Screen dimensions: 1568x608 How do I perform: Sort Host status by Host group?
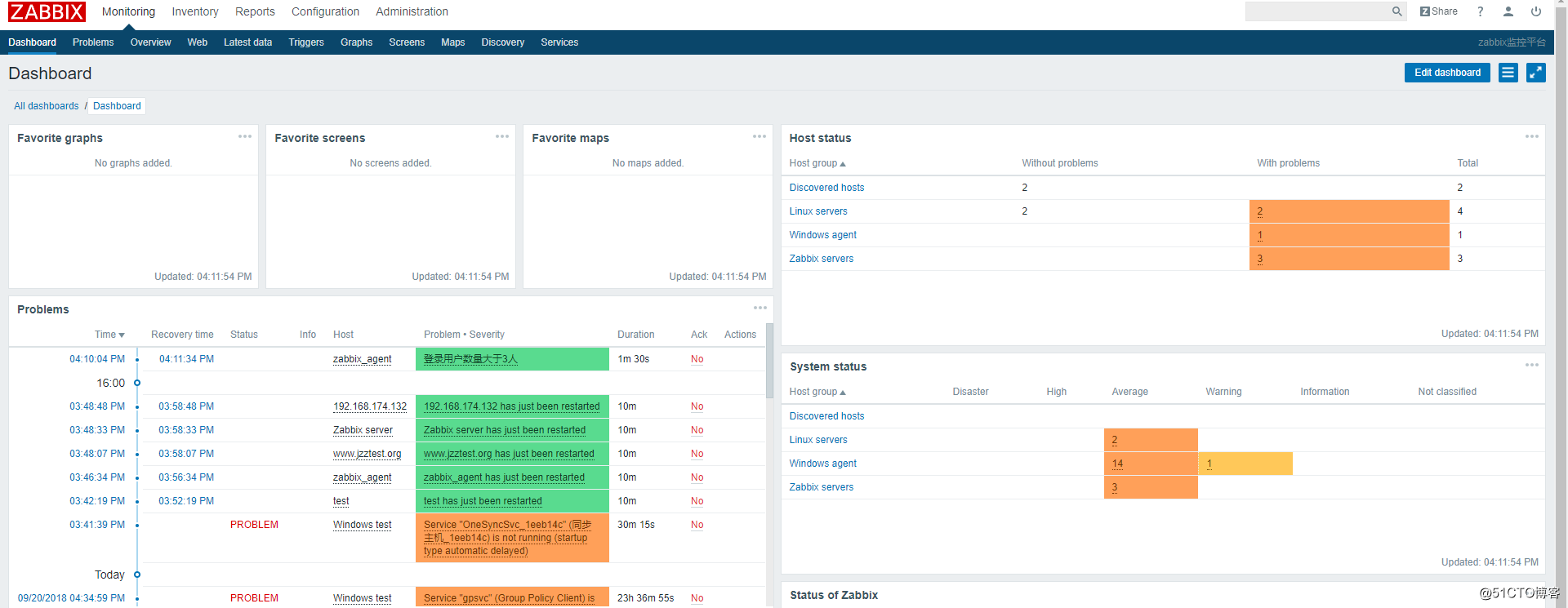click(x=817, y=163)
